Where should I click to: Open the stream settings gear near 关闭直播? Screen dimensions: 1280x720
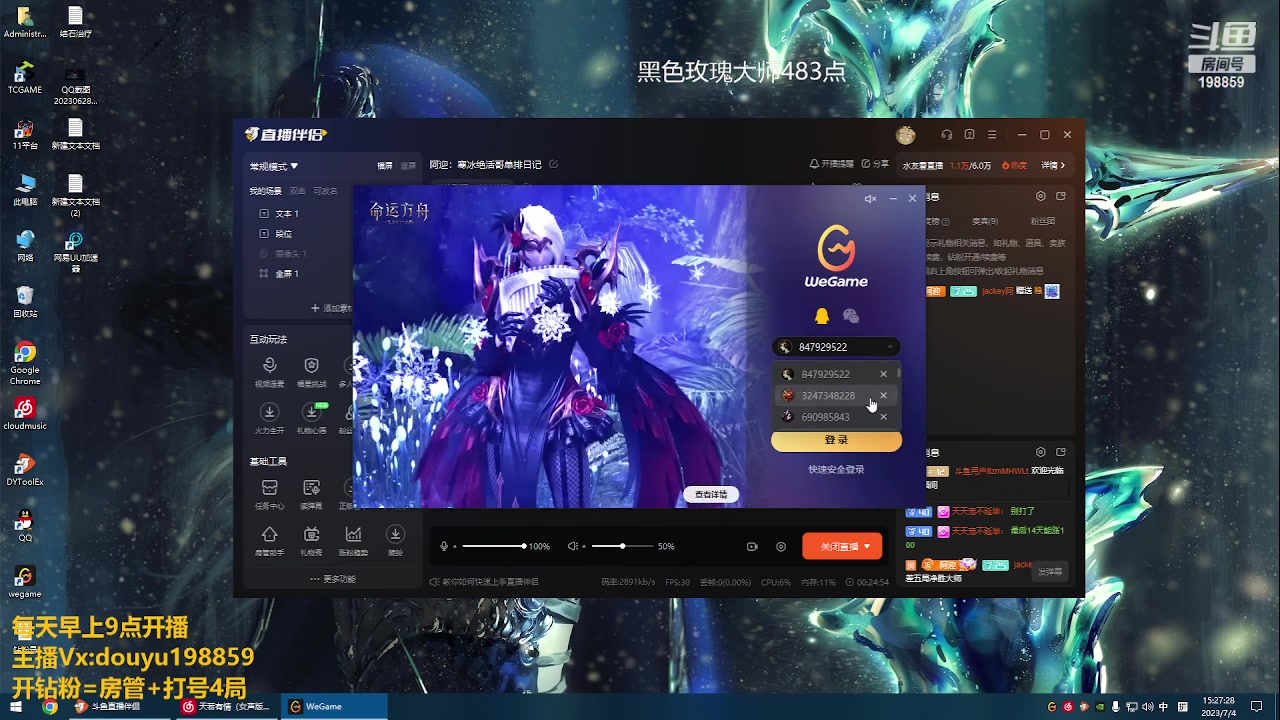click(x=781, y=546)
